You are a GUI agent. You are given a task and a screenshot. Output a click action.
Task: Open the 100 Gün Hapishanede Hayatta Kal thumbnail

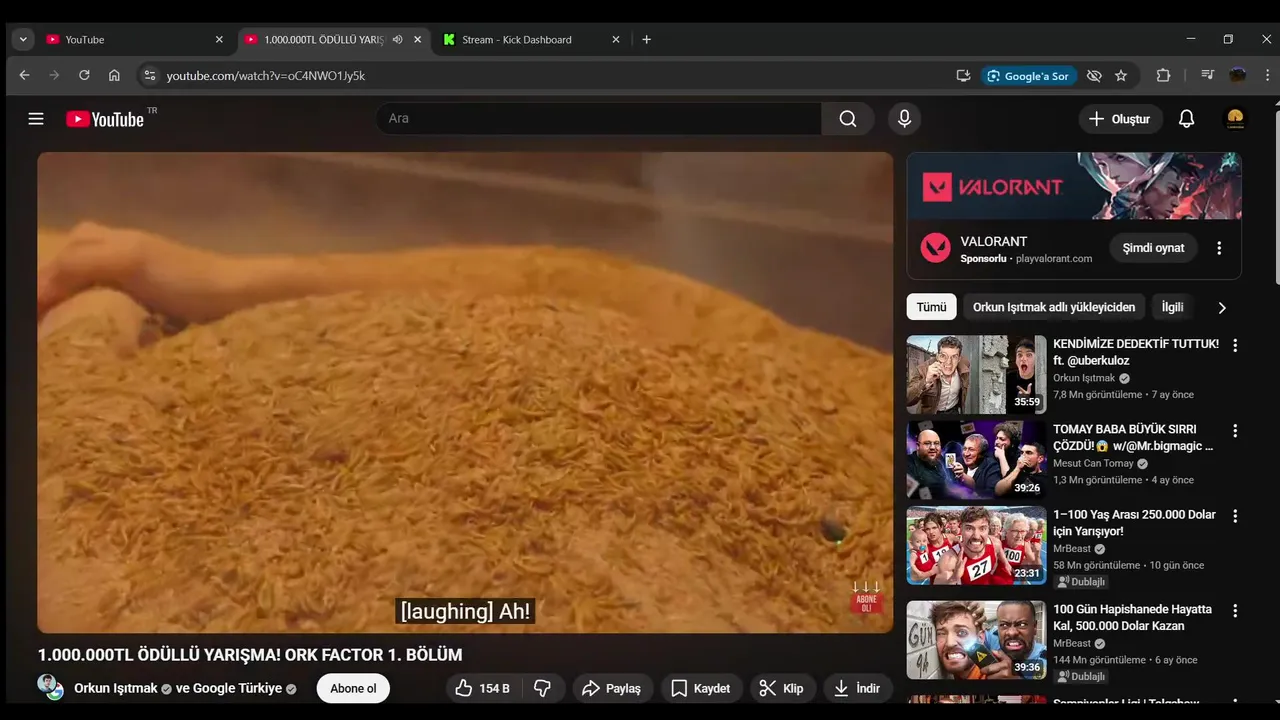point(976,639)
